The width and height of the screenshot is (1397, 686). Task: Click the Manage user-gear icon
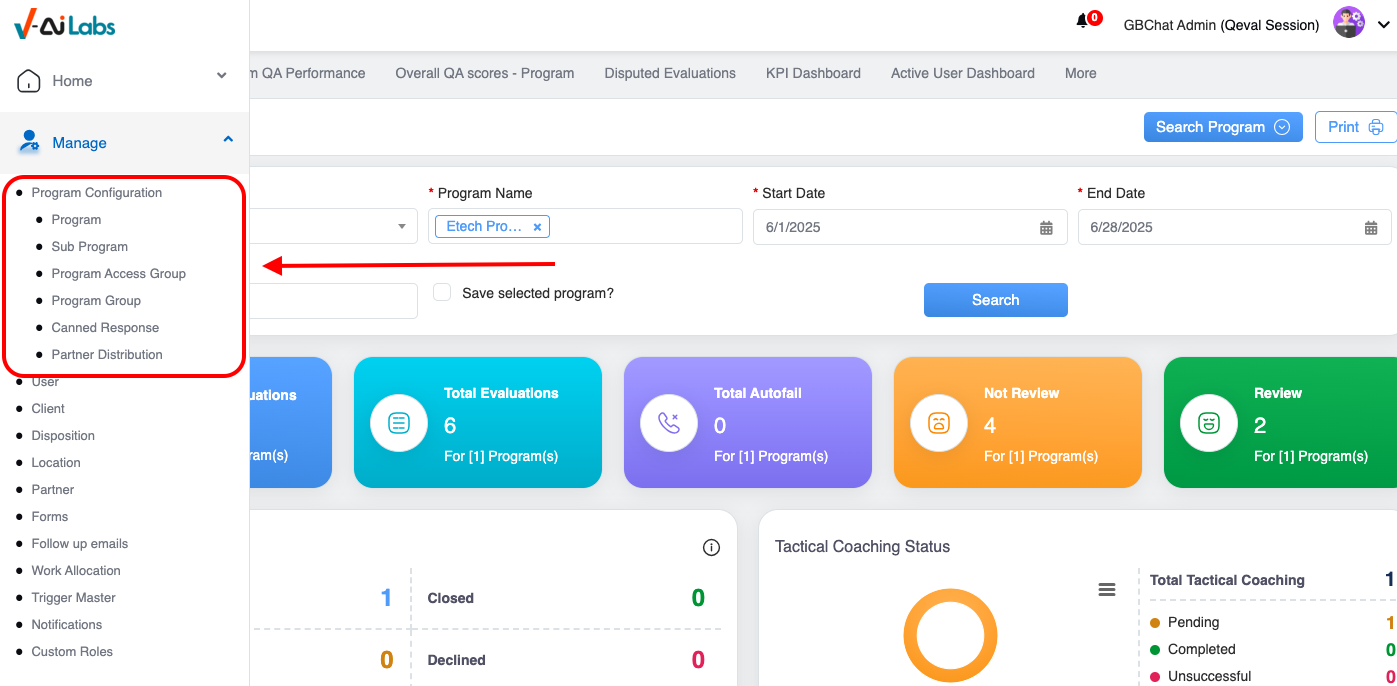[30, 142]
